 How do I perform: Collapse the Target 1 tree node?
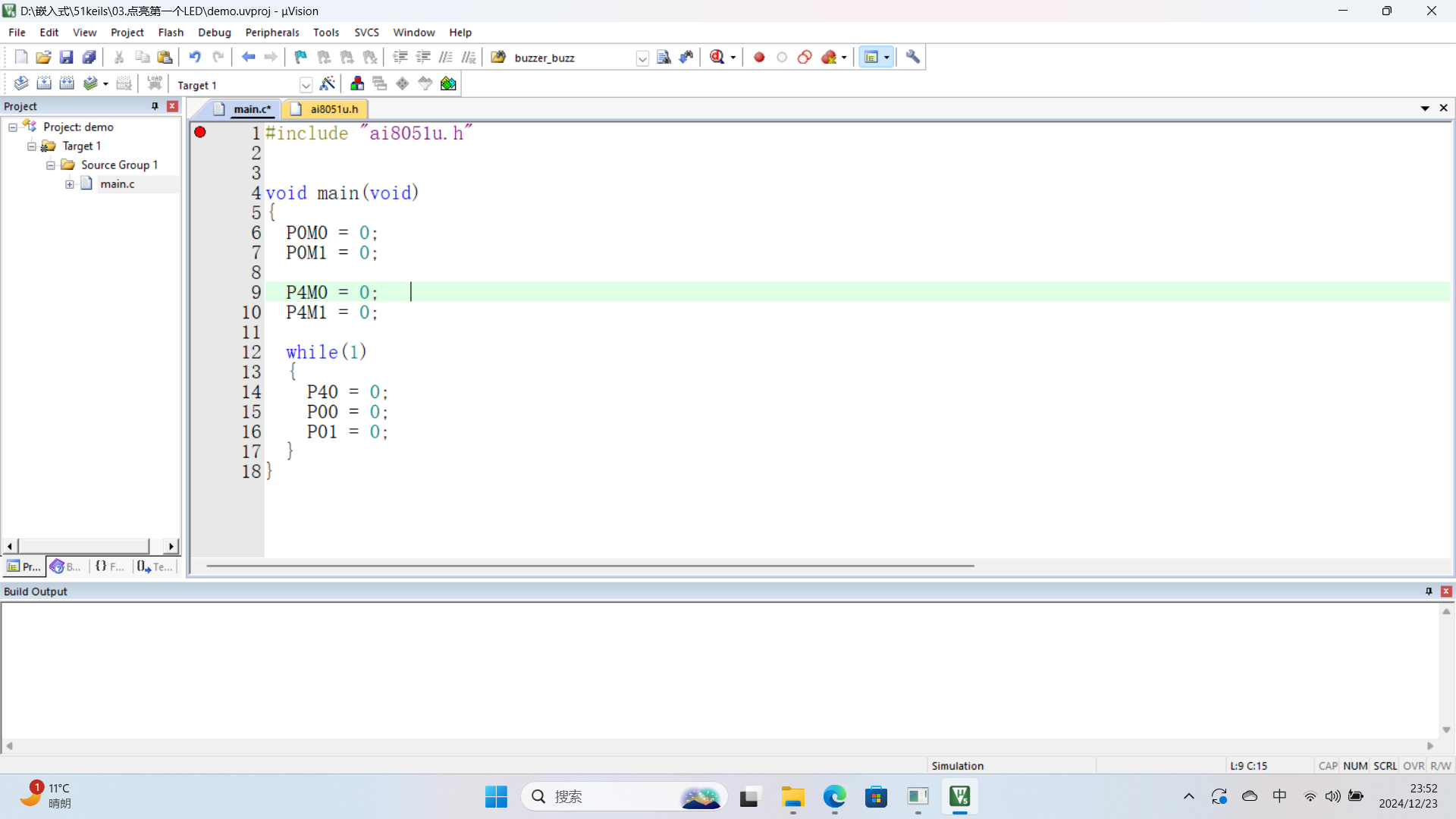[x=32, y=146]
